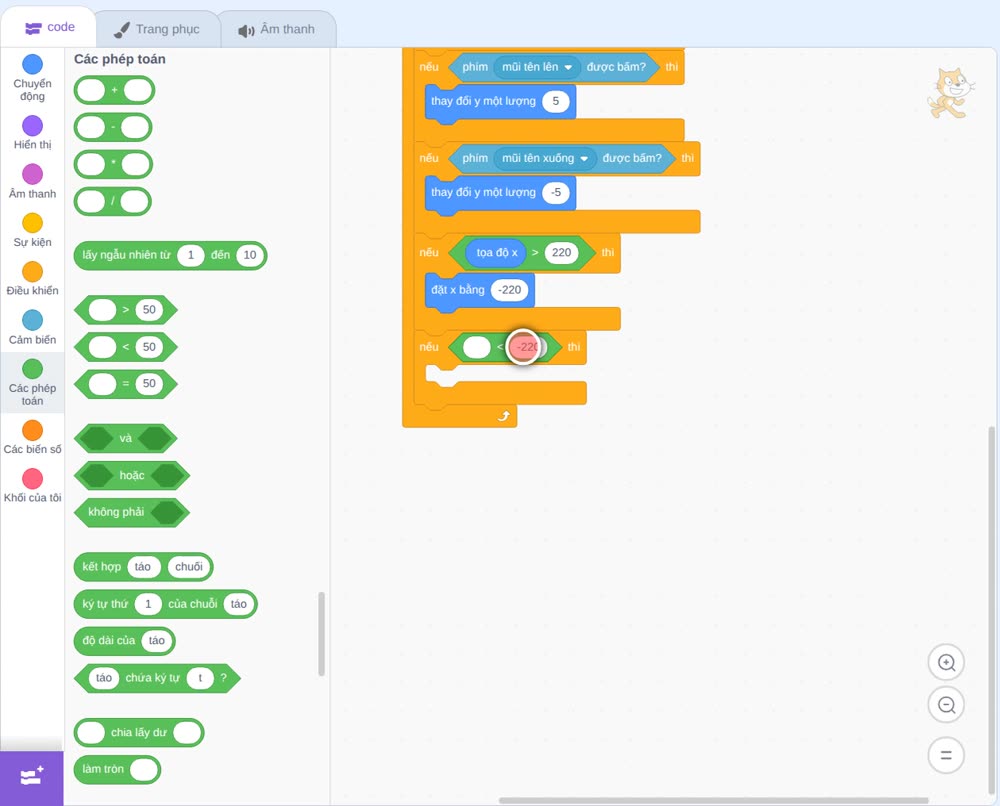Viewport: 1000px width, 806px height.
Task: Switch to the Trang phục tab
Action: coord(157,29)
